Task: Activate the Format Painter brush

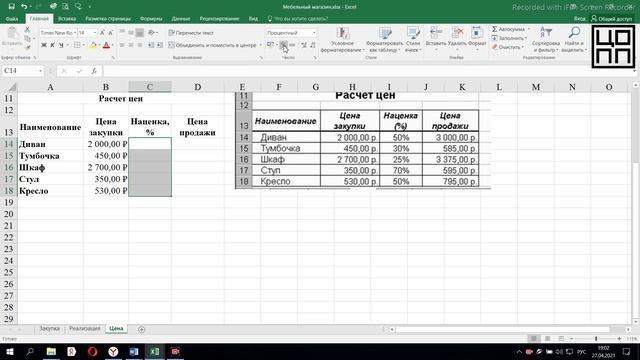Action: (27, 47)
